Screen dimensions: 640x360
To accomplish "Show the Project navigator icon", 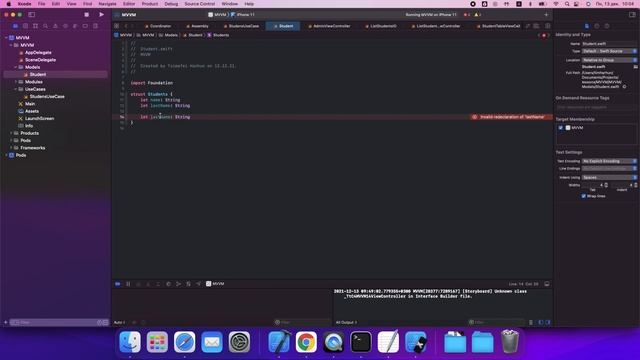I will tap(16, 26).
